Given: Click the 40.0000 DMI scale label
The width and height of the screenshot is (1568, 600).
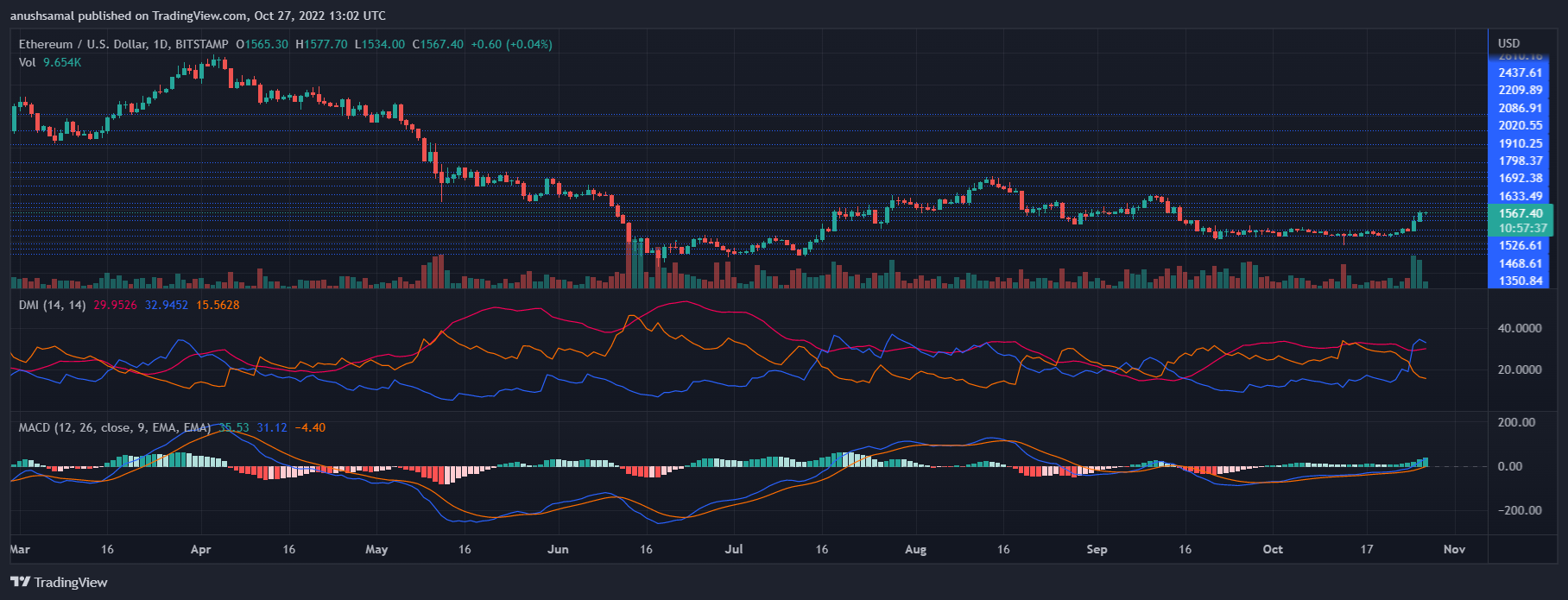Looking at the screenshot, I should click(1520, 329).
